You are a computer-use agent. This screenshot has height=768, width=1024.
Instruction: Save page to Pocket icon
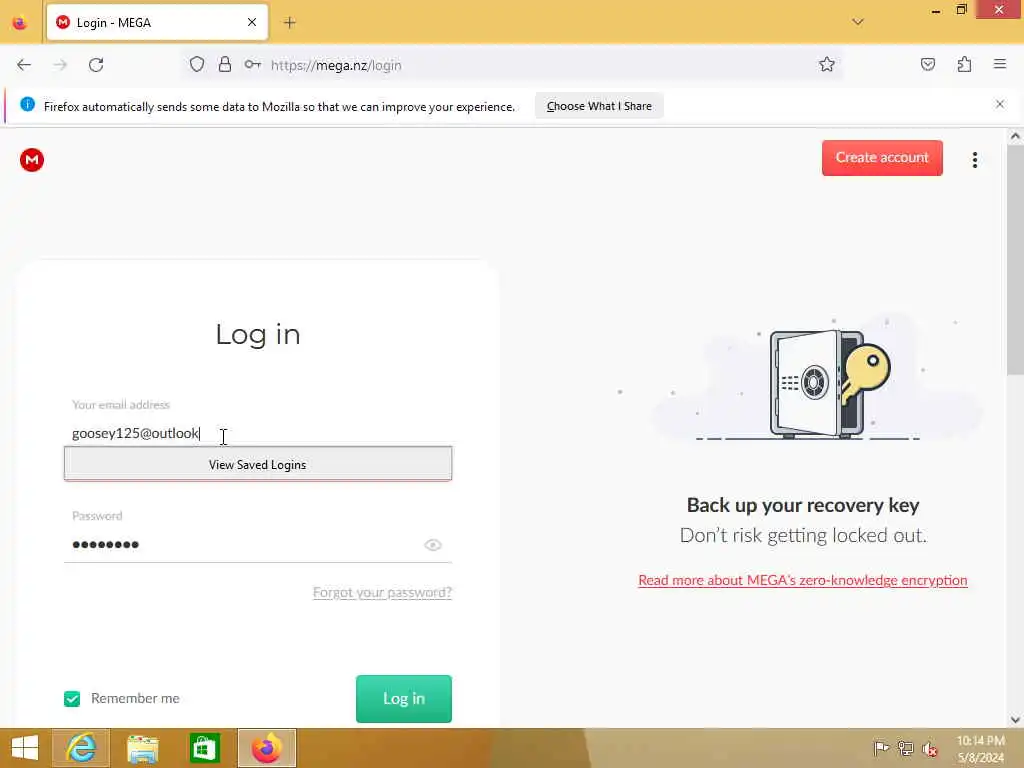tap(927, 65)
